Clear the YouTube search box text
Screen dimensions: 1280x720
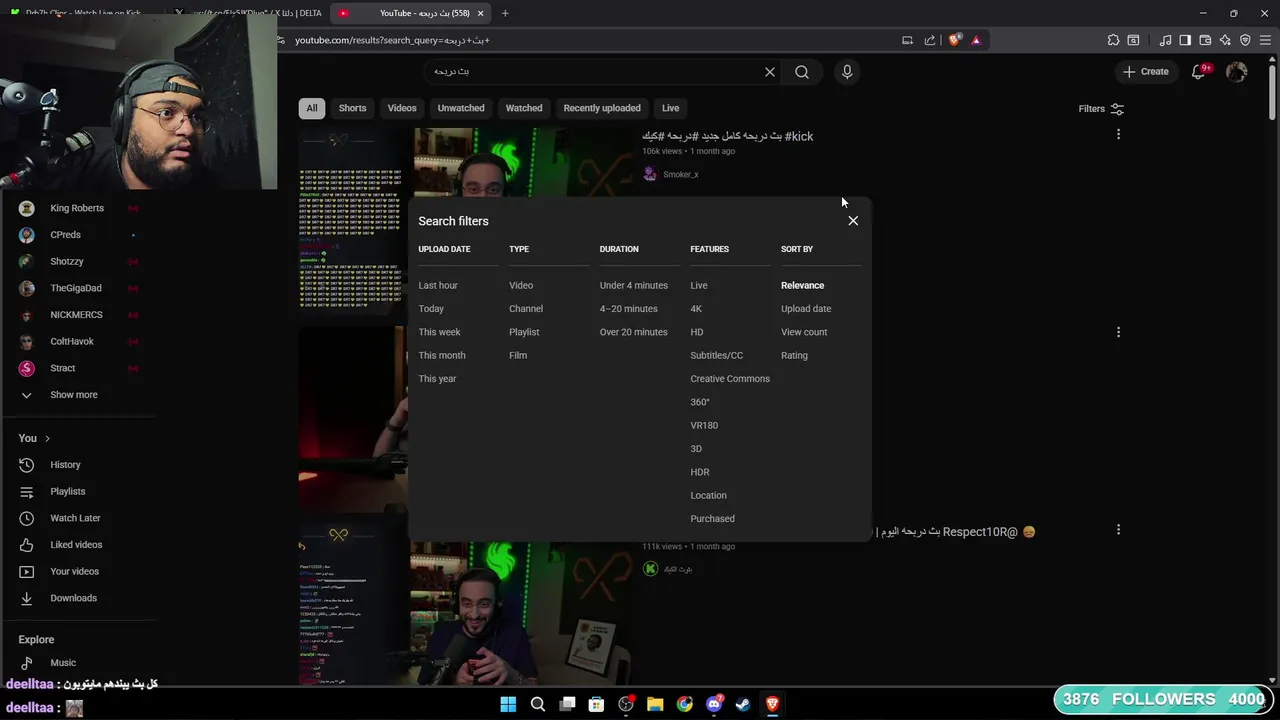(770, 72)
